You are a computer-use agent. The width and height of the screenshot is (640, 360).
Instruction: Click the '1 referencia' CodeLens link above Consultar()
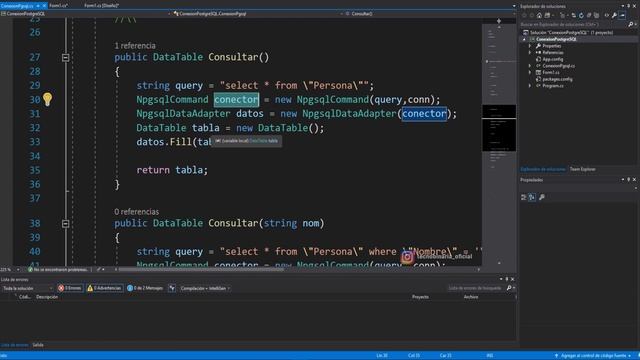coord(135,46)
